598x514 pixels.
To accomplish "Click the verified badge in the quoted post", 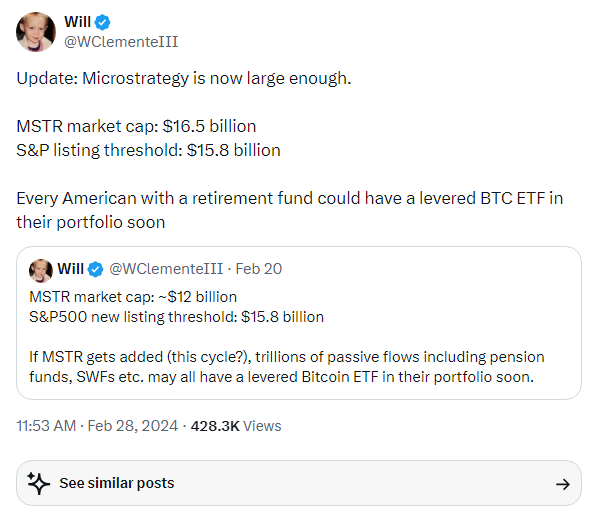I will (95, 269).
